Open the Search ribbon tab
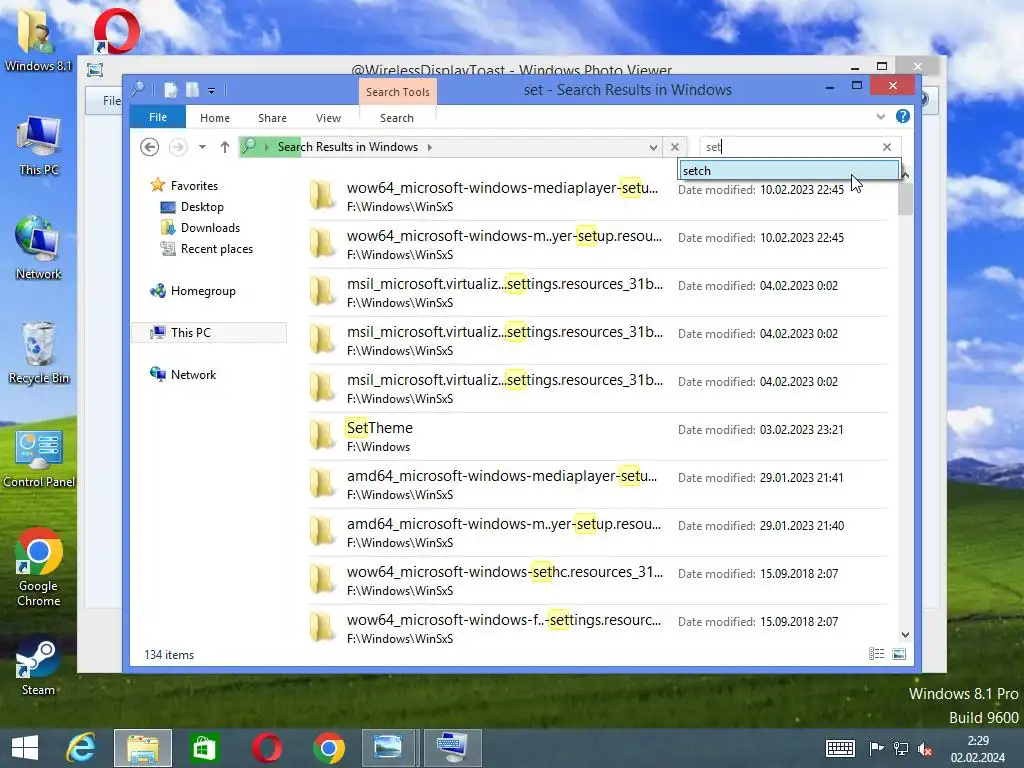1024x768 pixels. [x=397, y=118]
